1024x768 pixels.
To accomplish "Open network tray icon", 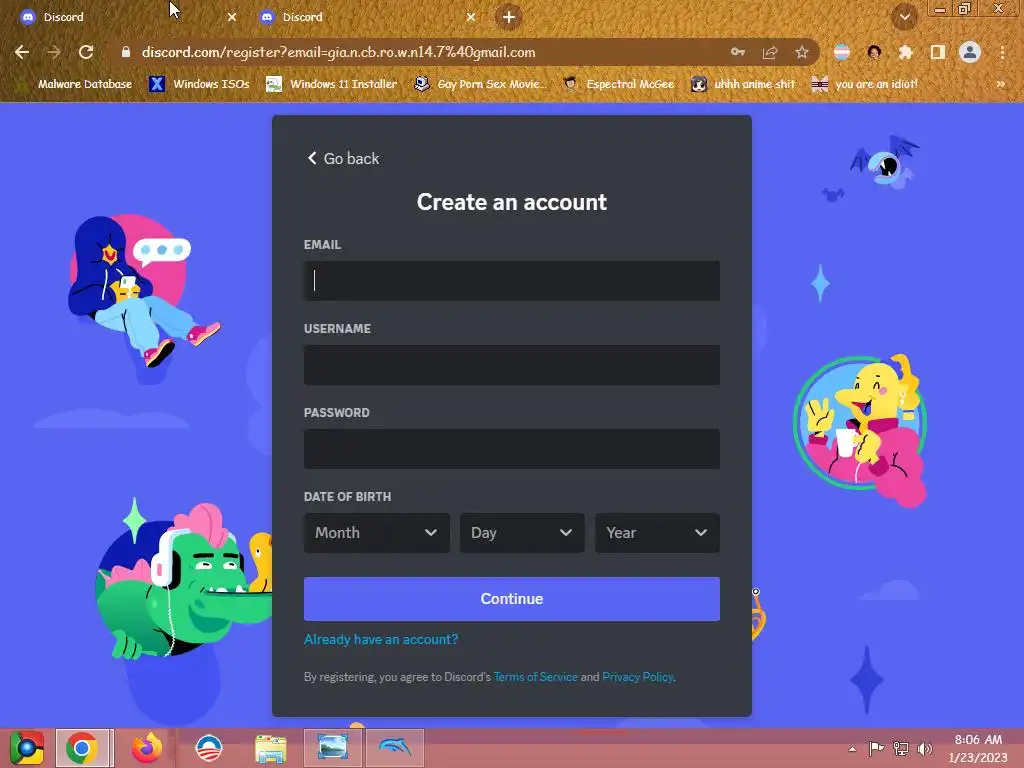I will [x=901, y=748].
